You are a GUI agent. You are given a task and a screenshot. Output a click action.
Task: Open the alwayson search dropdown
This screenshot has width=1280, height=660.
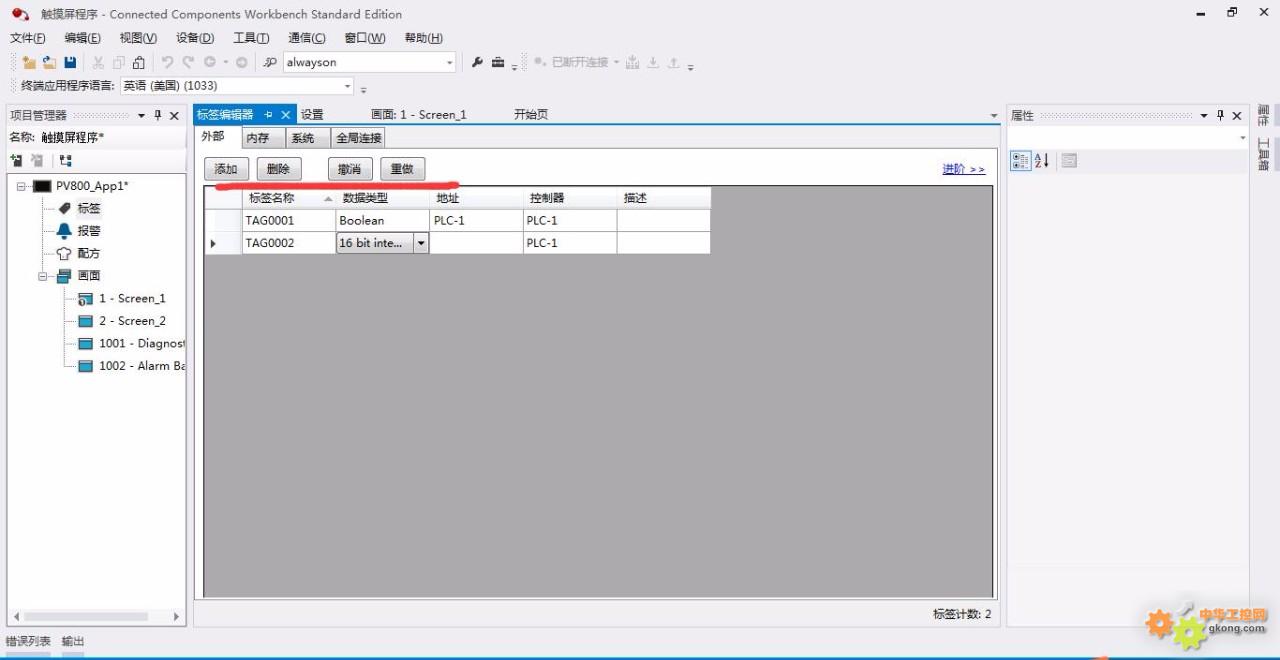(450, 62)
